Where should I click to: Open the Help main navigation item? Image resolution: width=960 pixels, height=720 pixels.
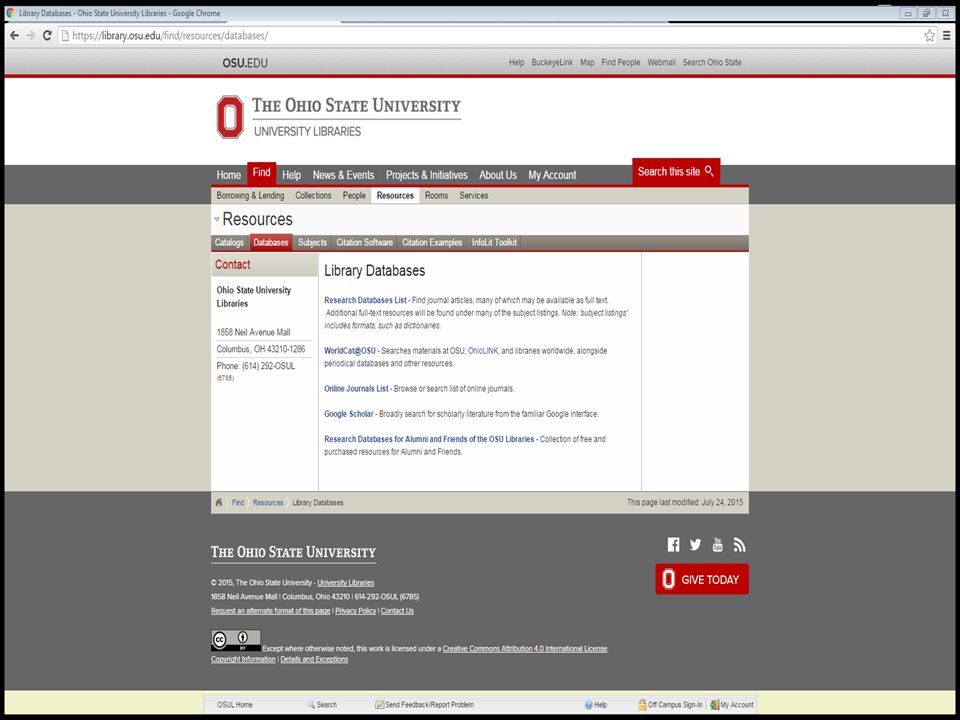coord(291,175)
